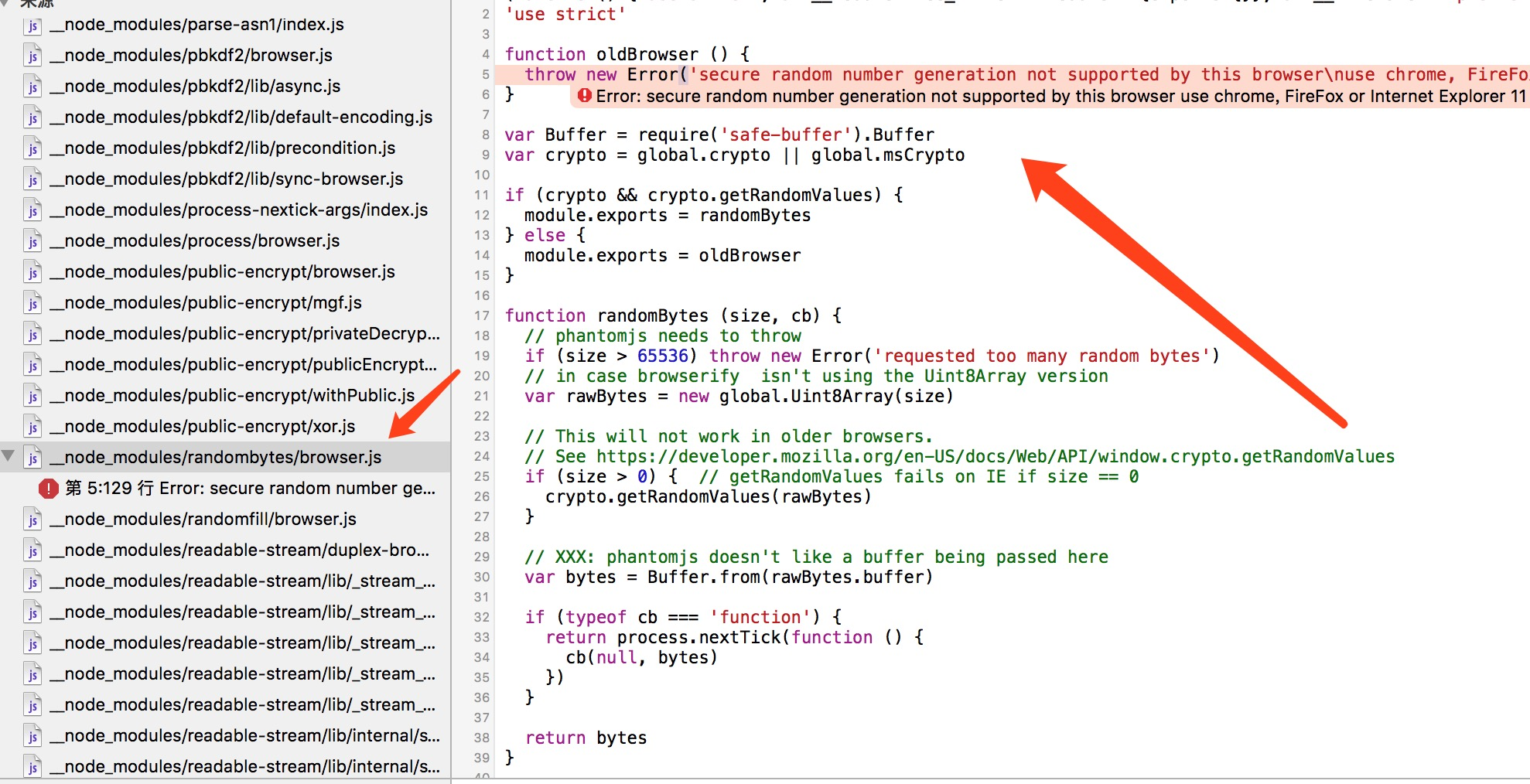
Task: Click the '// phantomjs needs to throw' comment
Action: coord(663,336)
